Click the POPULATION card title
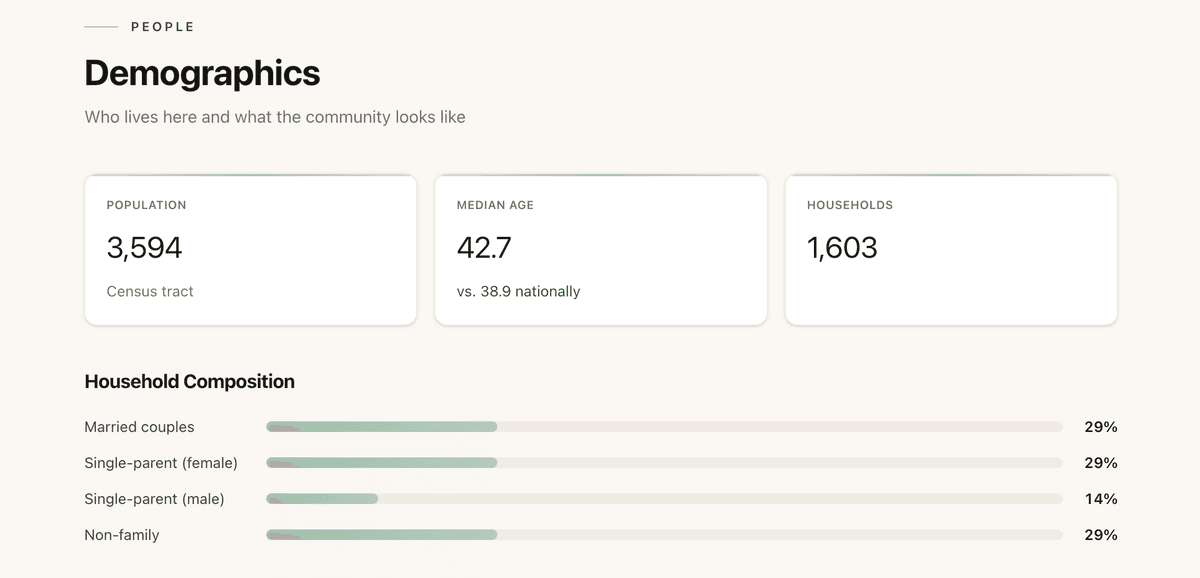1200x578 pixels. 146,205
